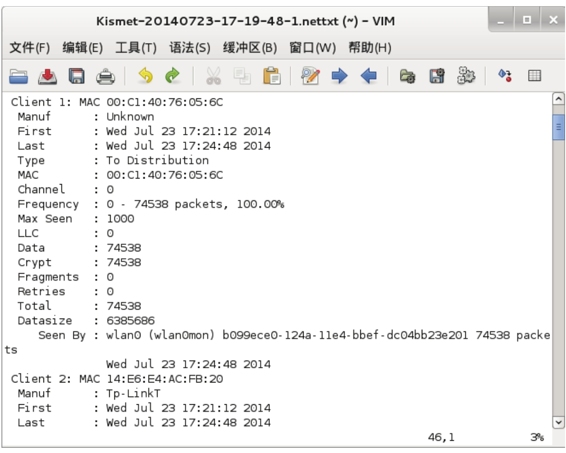566x453 pixels.
Task: Click the scrollbar down arrow
Action: click(x=558, y=422)
